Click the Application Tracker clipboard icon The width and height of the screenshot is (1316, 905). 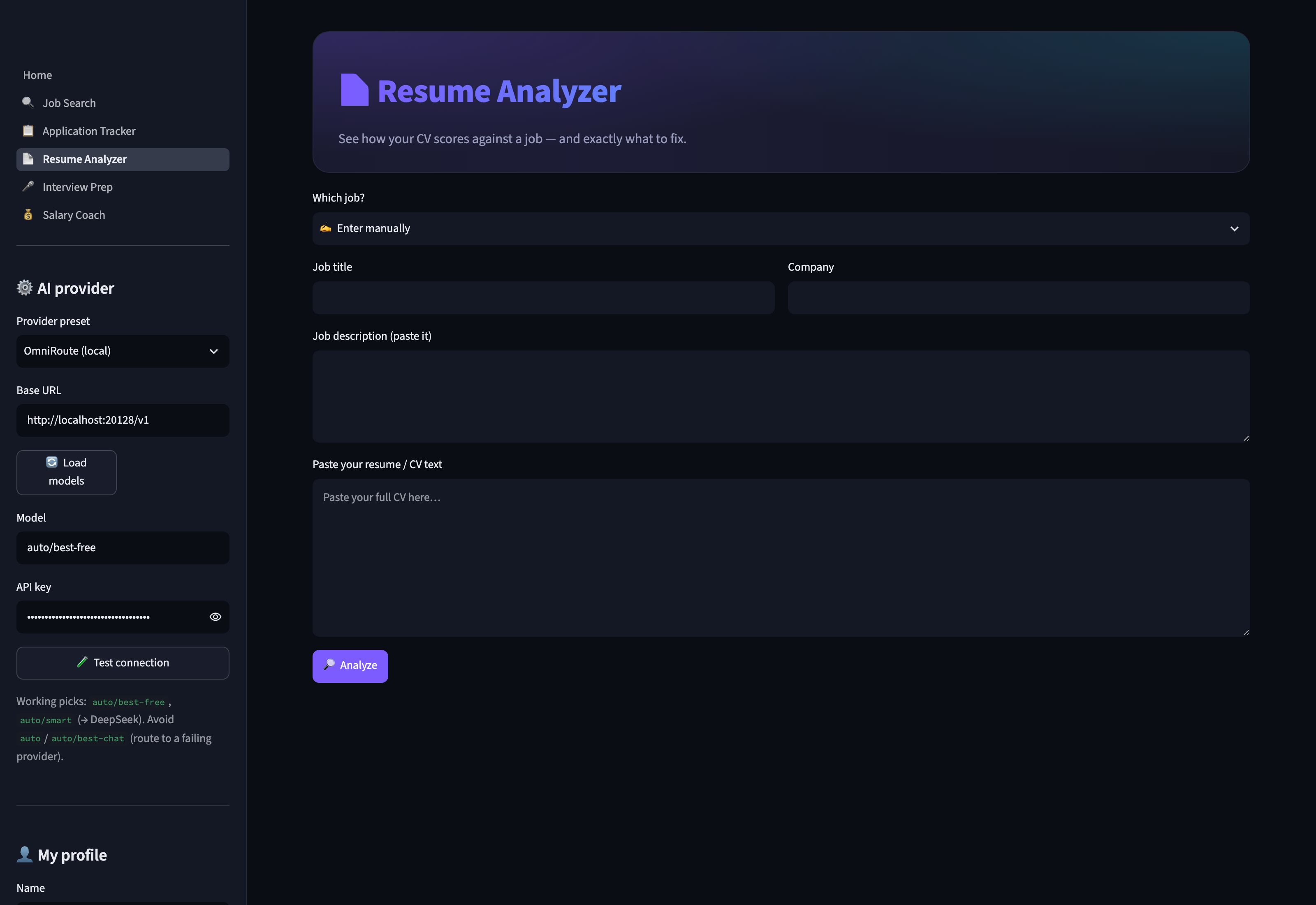[28, 130]
